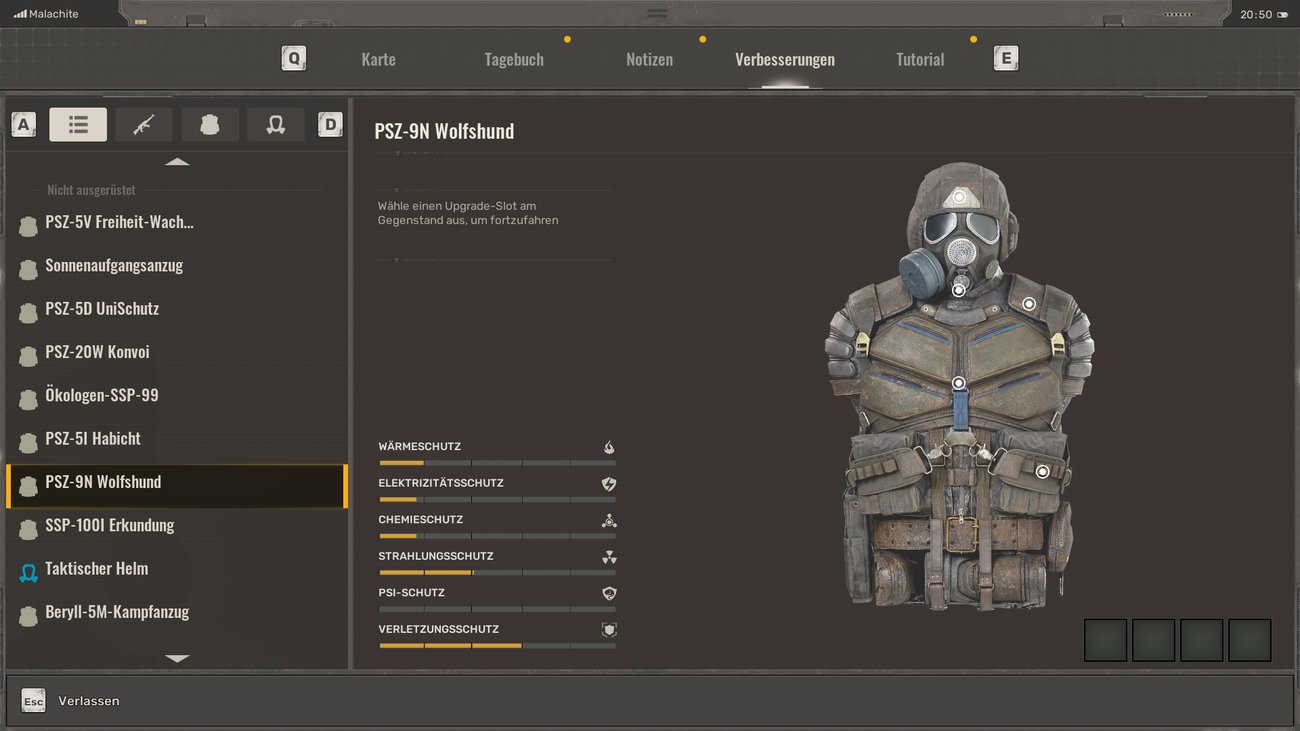
Task: Select Taktischer Helm in the list
Action: coord(97,569)
